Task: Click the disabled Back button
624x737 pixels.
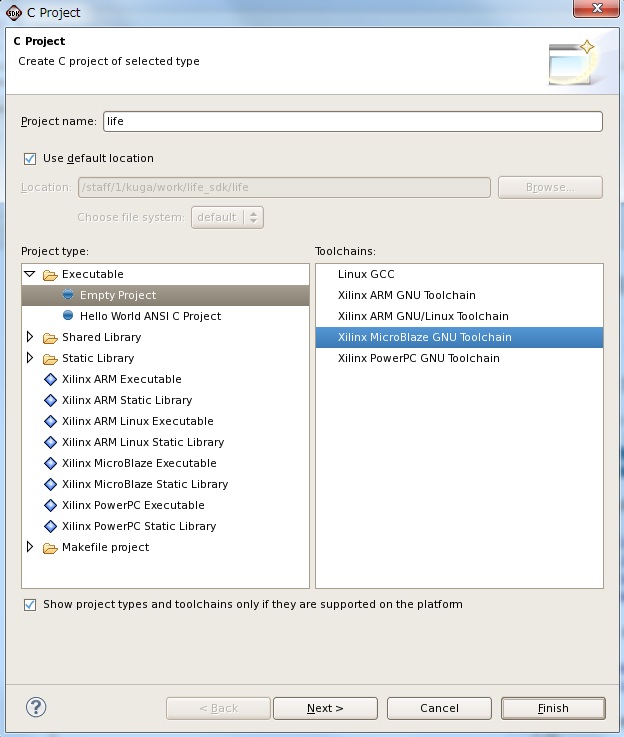Action: 218,708
